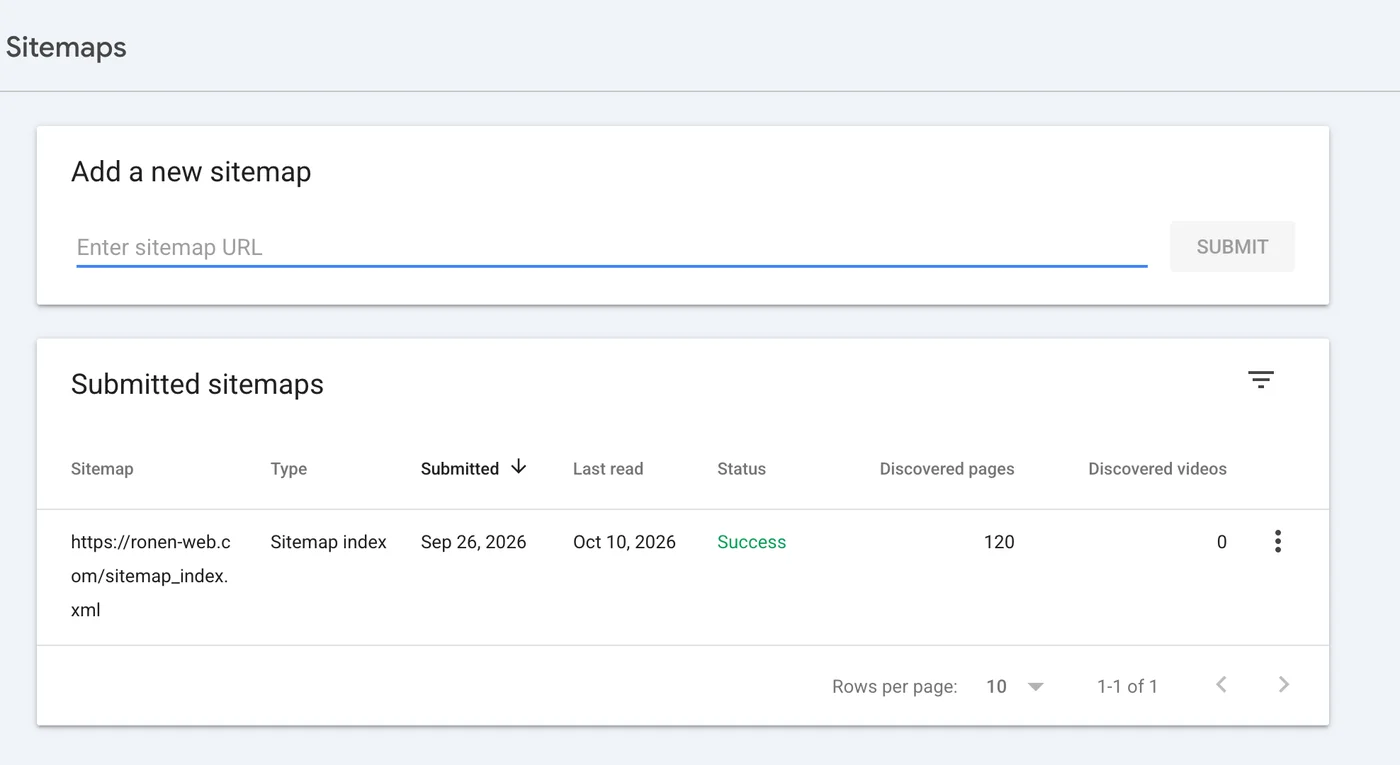Click the Sitemaps page title
Image resolution: width=1400 pixels, height=765 pixels.
coord(66,47)
